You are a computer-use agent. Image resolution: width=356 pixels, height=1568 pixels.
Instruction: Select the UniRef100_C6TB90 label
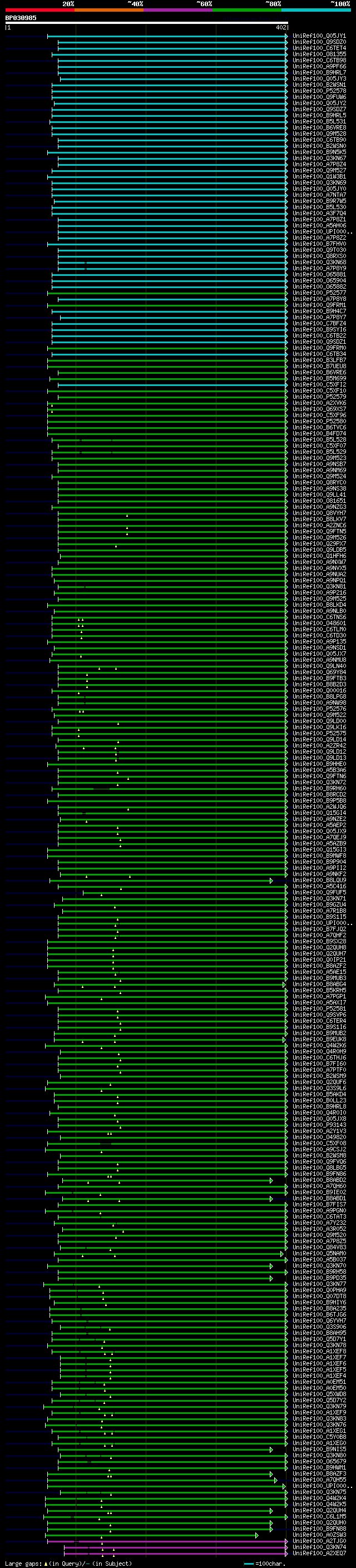[319, 140]
